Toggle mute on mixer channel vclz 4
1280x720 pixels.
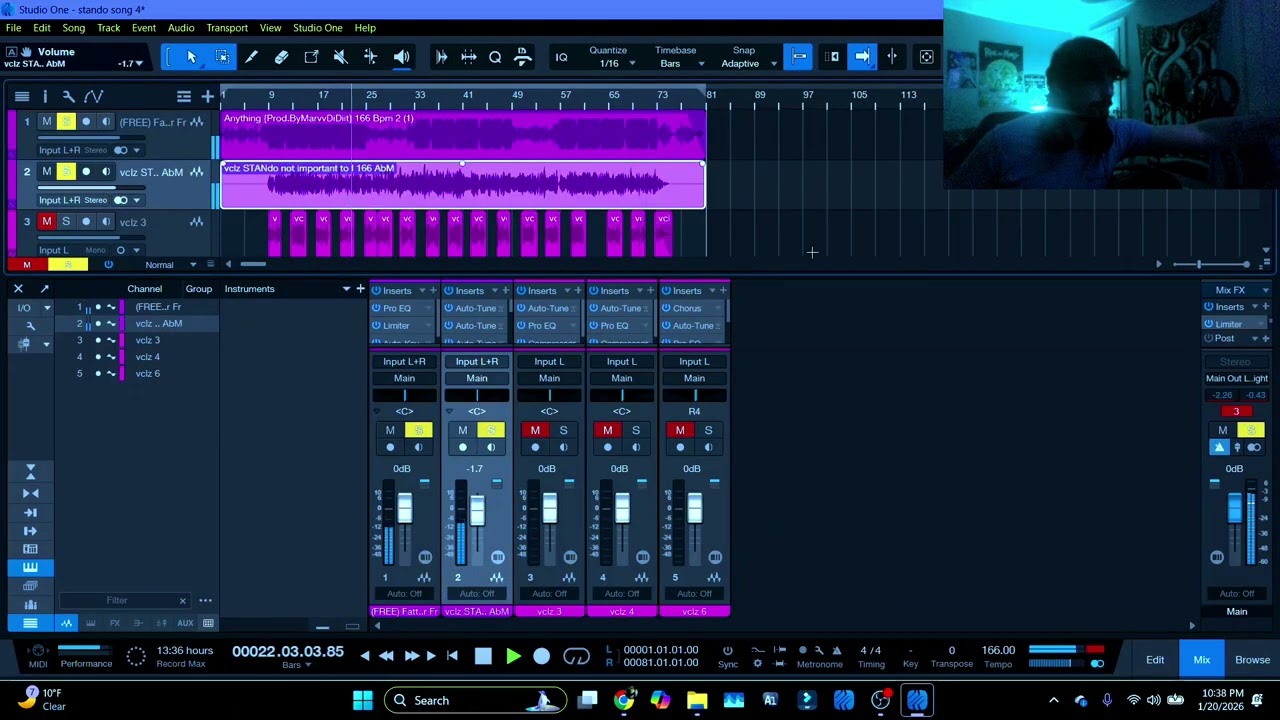coord(607,430)
